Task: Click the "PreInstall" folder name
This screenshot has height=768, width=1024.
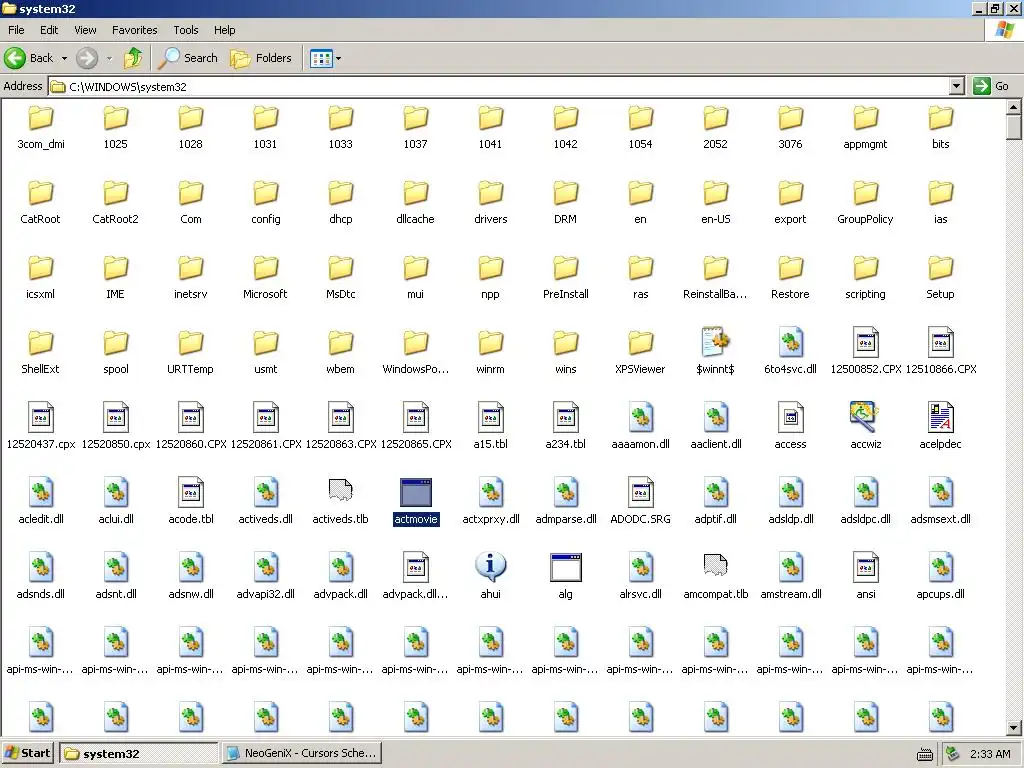Action: click(566, 294)
